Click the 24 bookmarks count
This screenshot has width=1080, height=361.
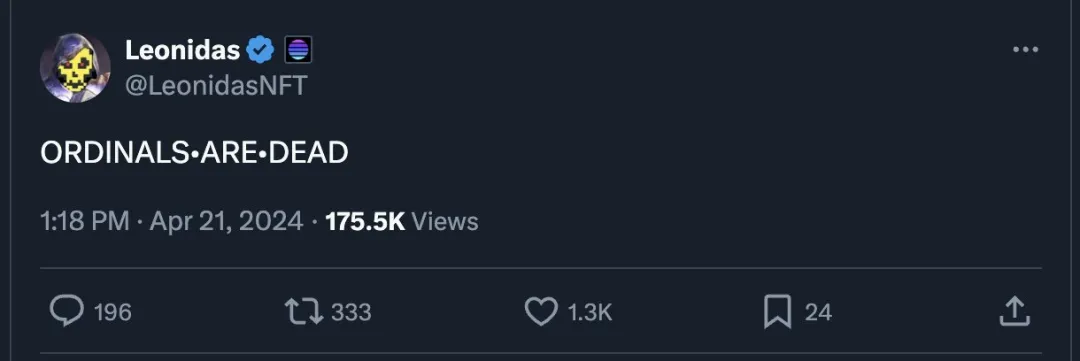pos(818,313)
